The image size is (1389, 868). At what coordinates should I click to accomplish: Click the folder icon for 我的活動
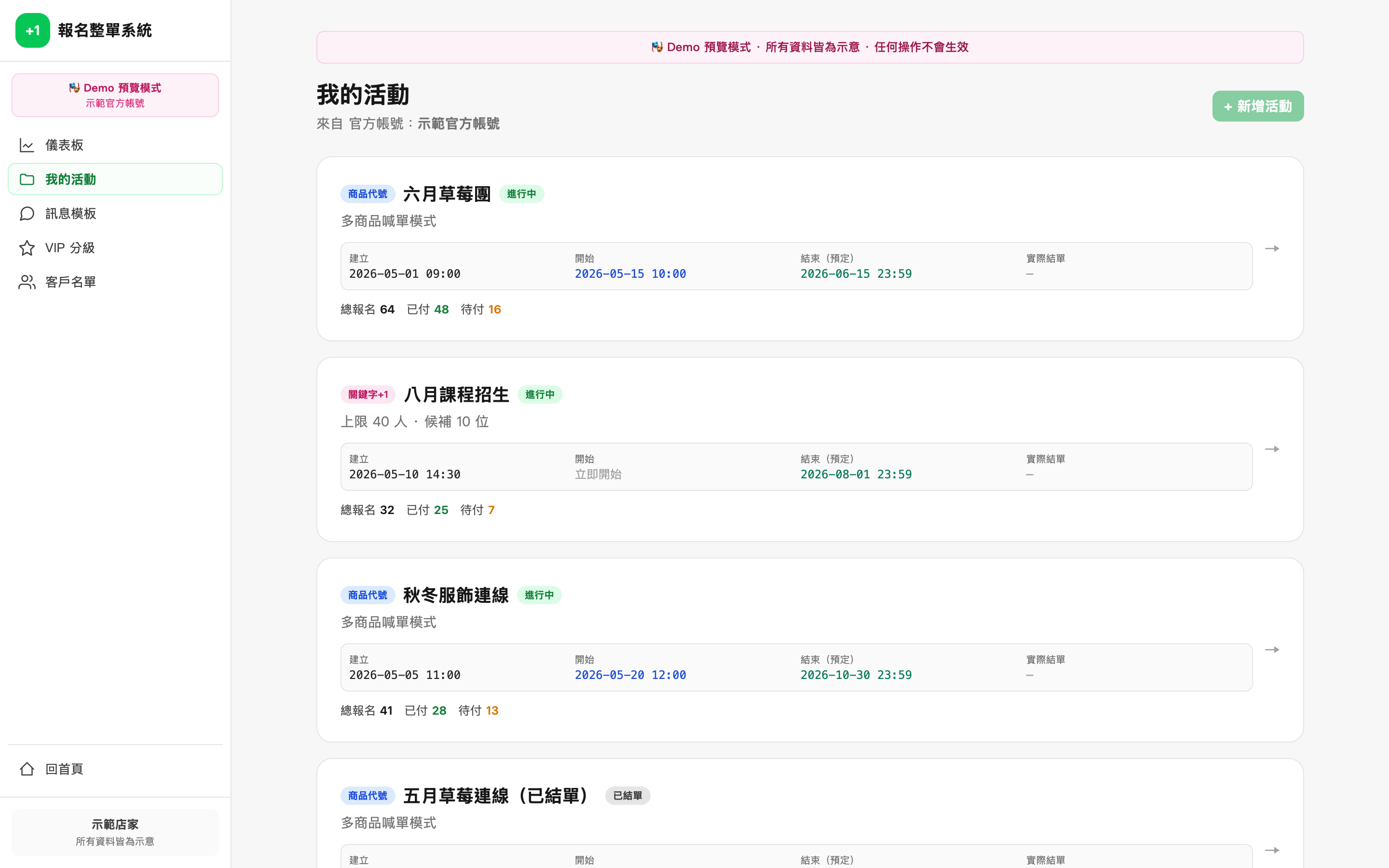coord(27,179)
